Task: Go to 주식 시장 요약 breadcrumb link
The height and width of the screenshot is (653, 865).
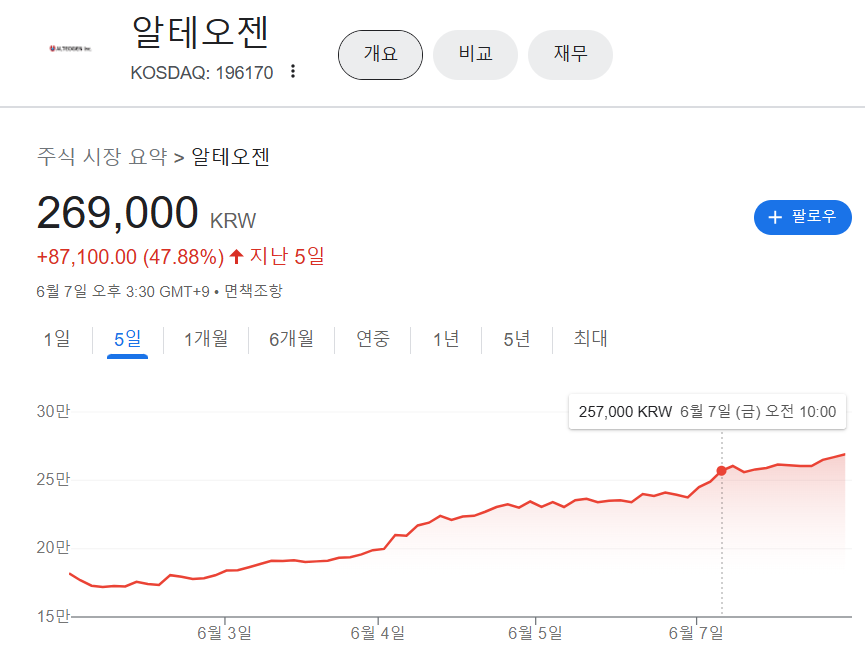Action: (x=102, y=157)
